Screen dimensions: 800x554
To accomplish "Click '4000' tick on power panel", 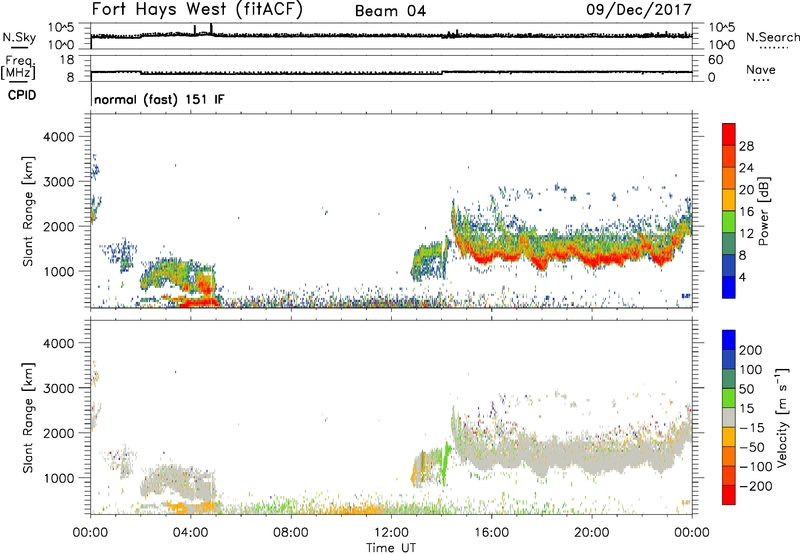I will [x=59, y=137].
